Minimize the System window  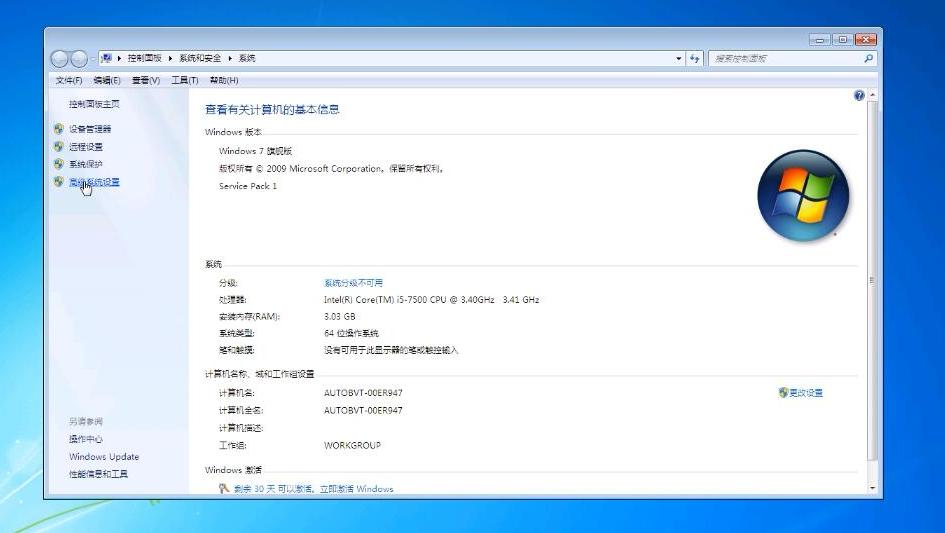[820, 40]
